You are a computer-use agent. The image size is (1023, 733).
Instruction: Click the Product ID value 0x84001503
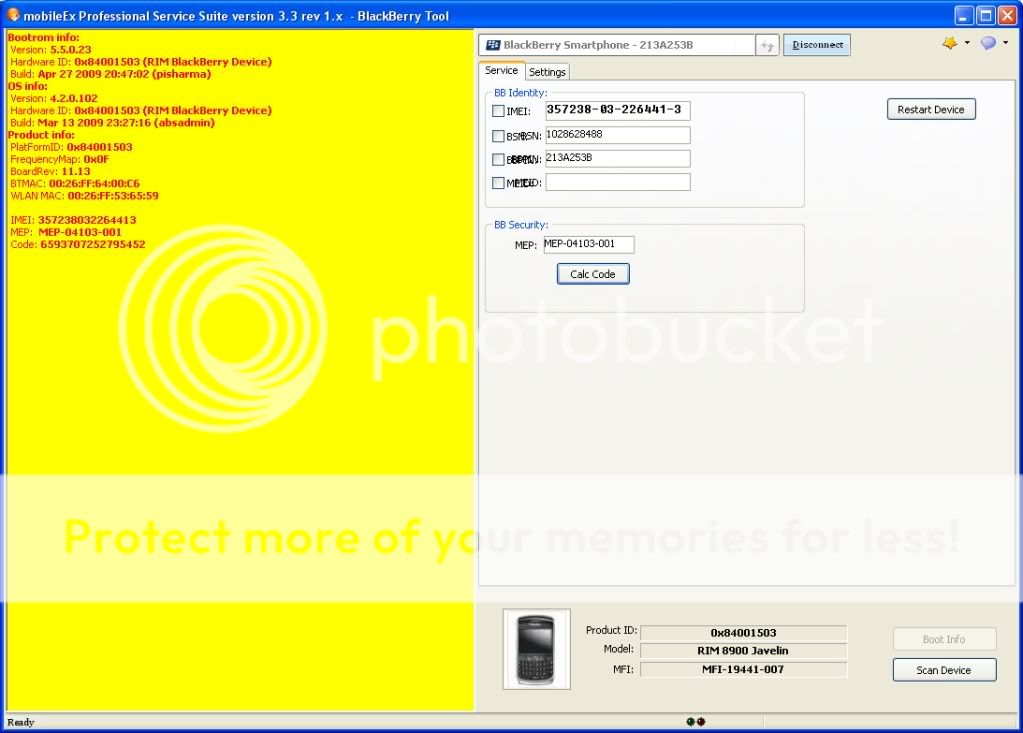(x=744, y=633)
